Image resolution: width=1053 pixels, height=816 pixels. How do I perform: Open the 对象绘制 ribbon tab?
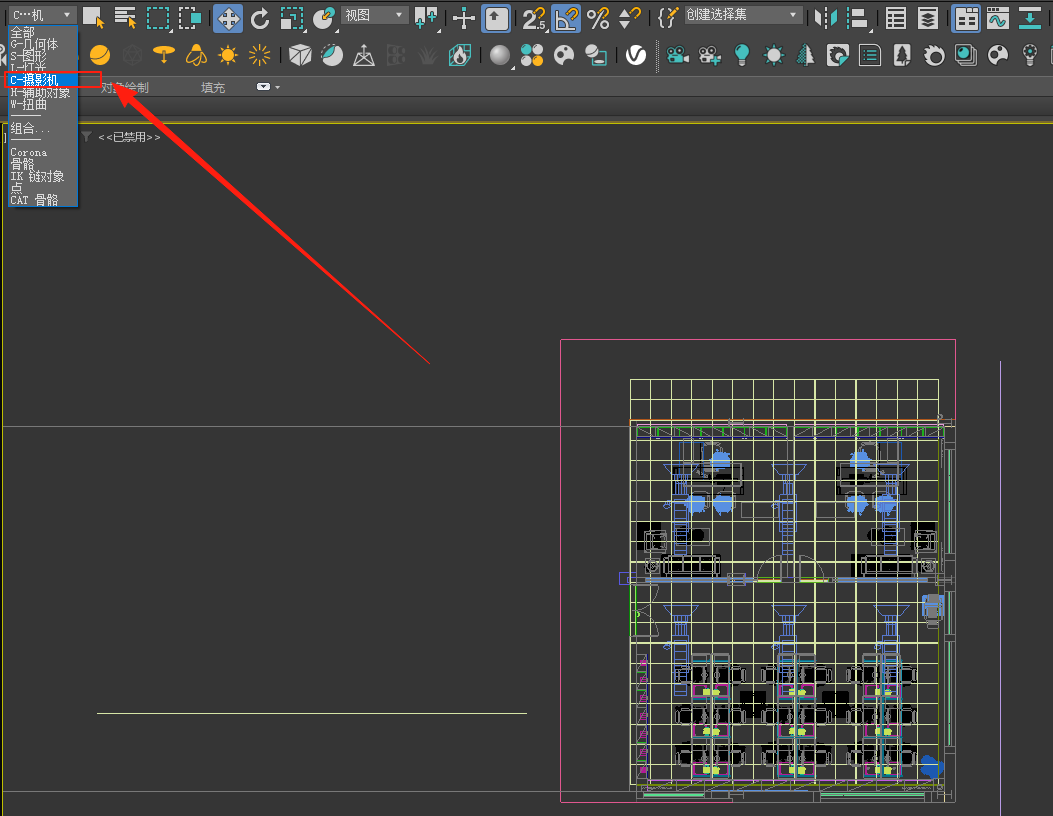(x=130, y=88)
